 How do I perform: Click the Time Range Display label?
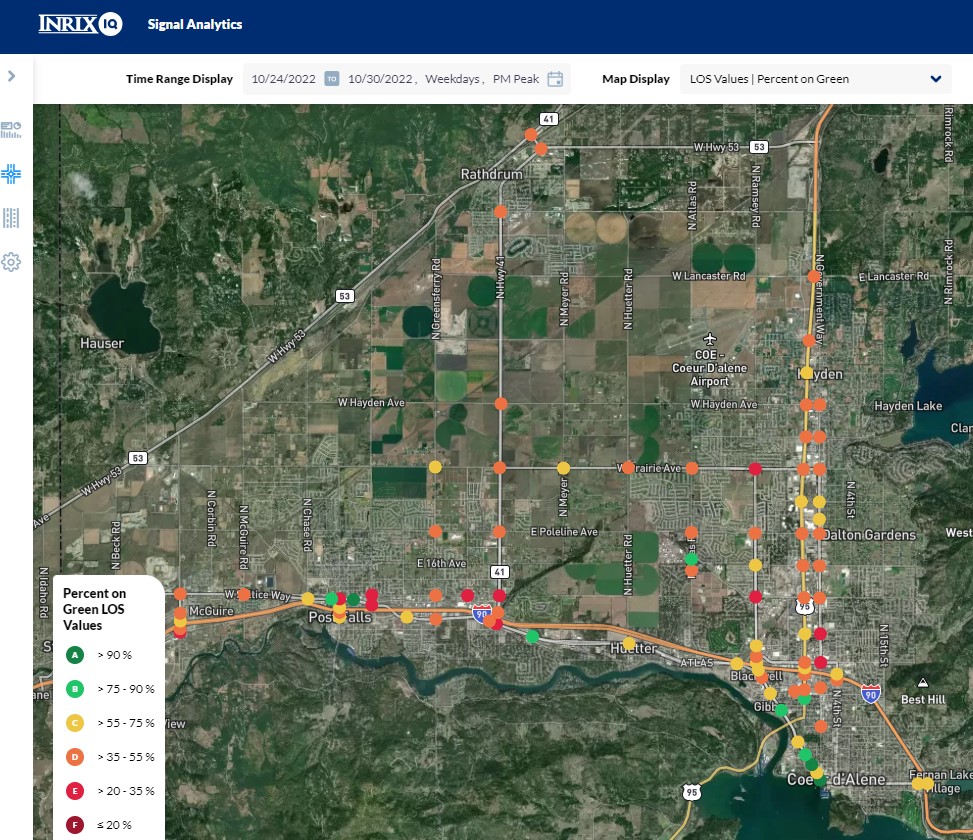[179, 79]
